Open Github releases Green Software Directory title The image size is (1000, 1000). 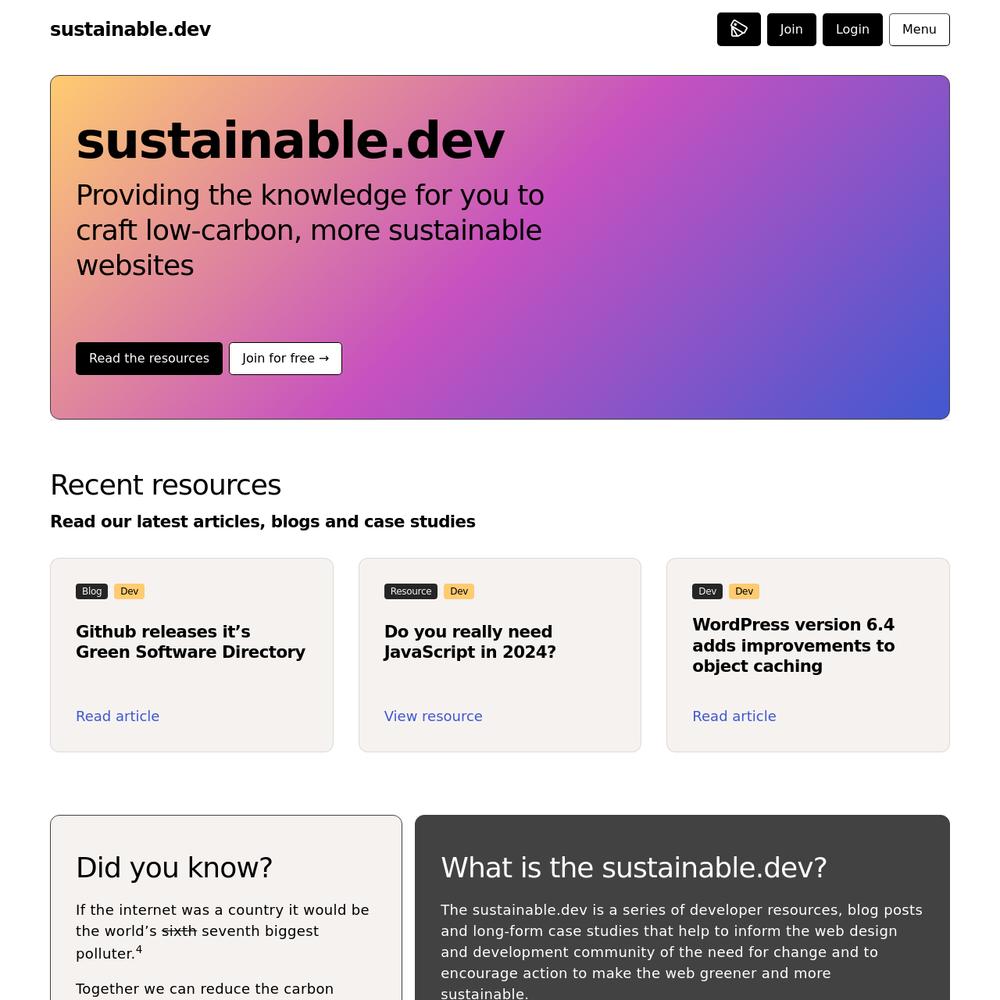191,642
